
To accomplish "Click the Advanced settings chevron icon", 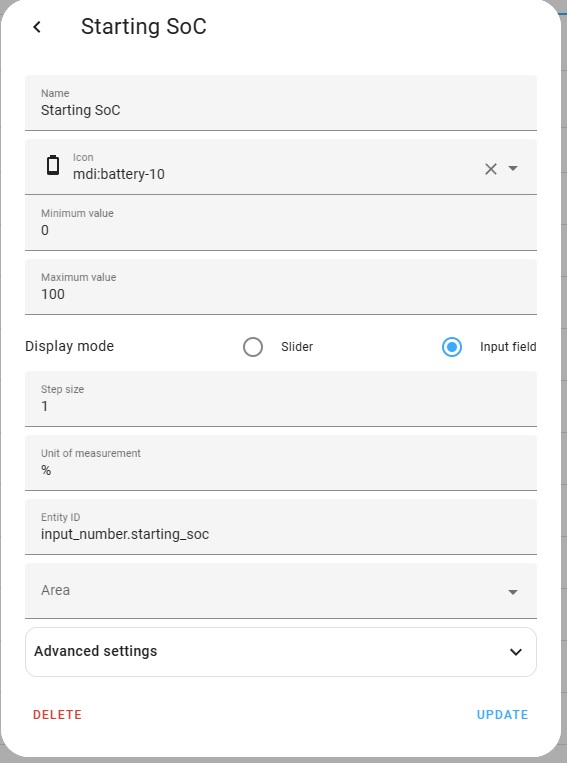I will pos(516,652).
